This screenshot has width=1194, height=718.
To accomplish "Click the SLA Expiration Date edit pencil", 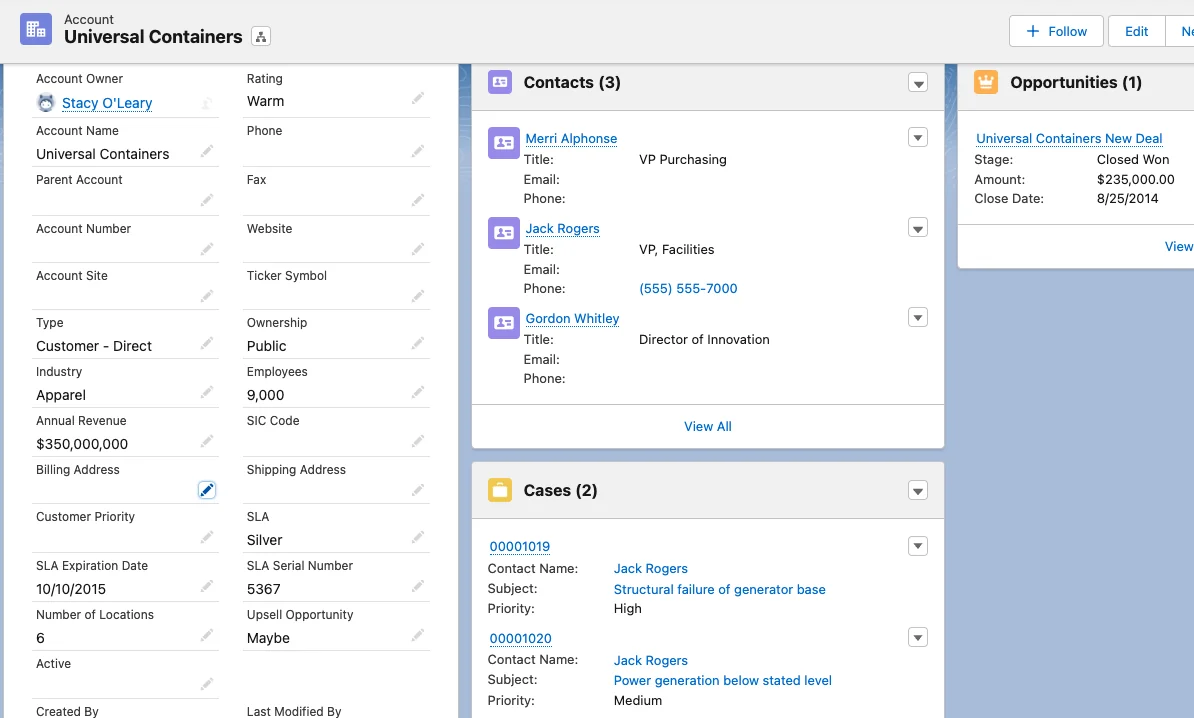I will [x=206, y=586].
